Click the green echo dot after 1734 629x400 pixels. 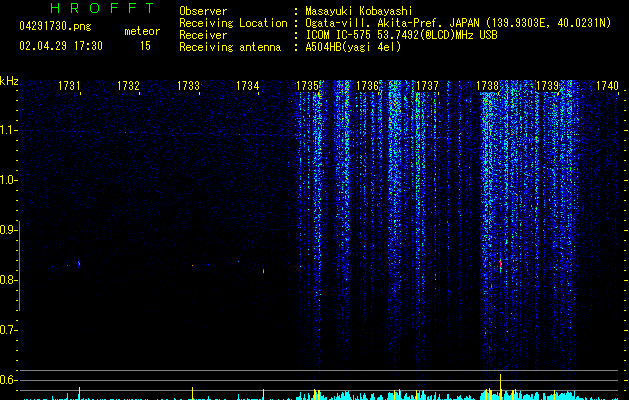coord(264,271)
